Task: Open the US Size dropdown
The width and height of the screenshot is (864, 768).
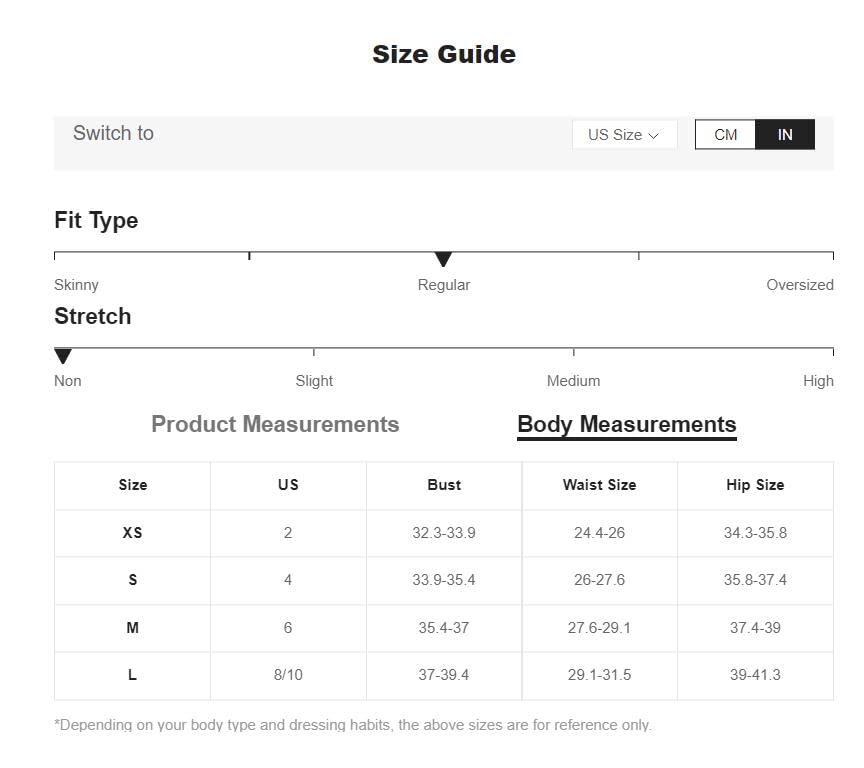Action: 624,134
